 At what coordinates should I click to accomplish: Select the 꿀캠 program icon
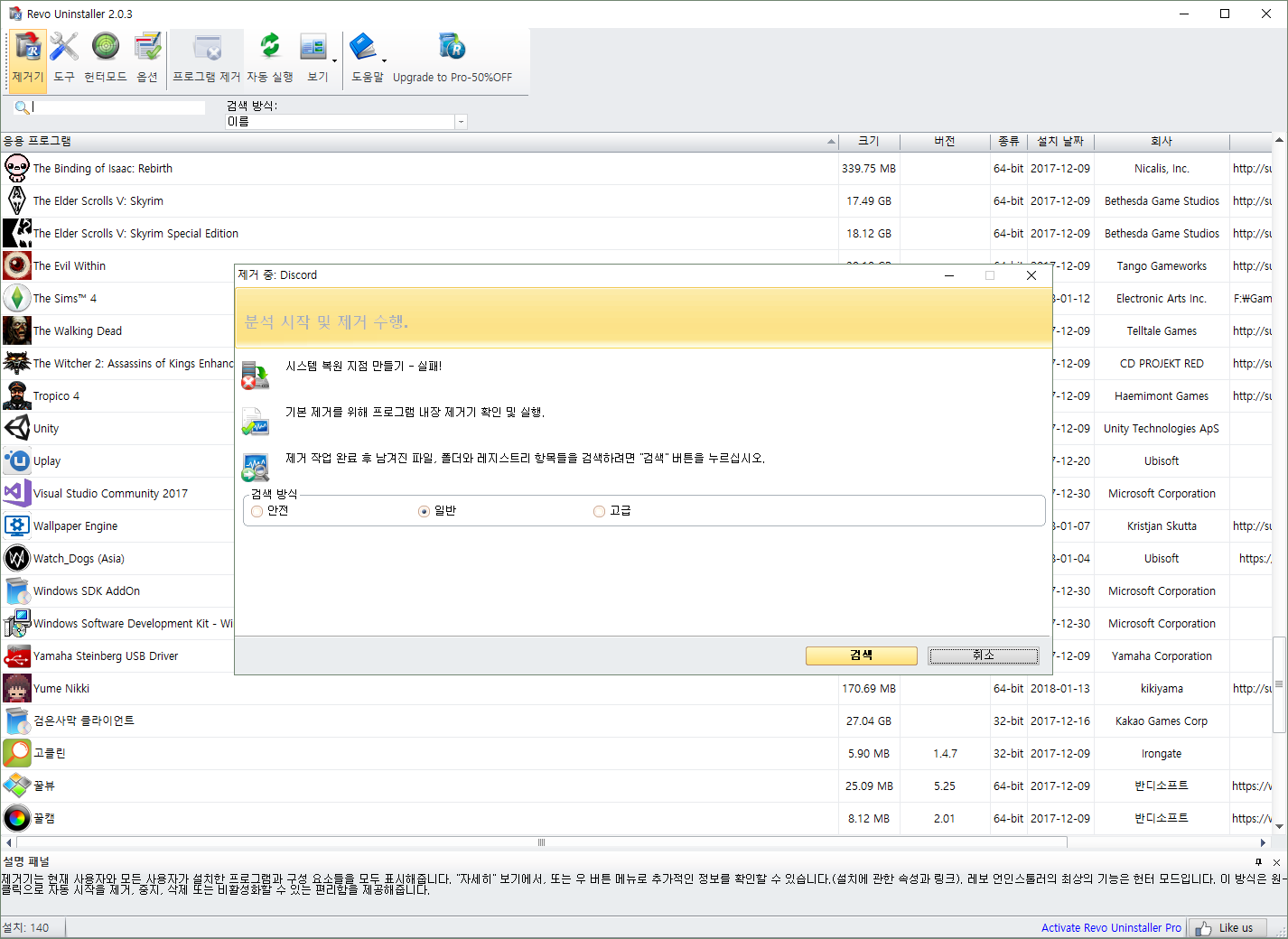click(17, 818)
